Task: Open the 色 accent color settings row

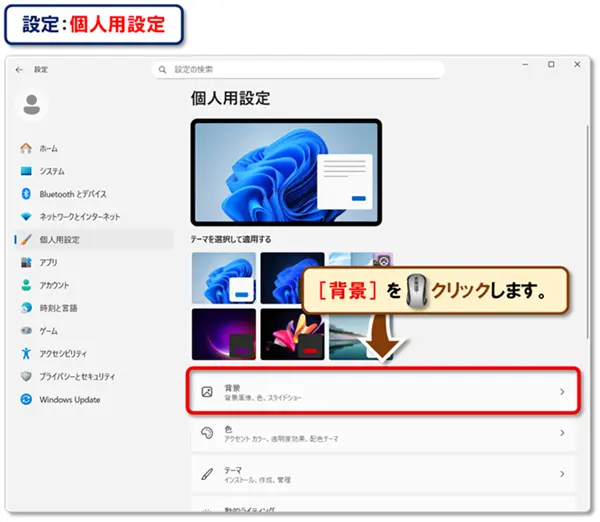Action: [x=383, y=433]
